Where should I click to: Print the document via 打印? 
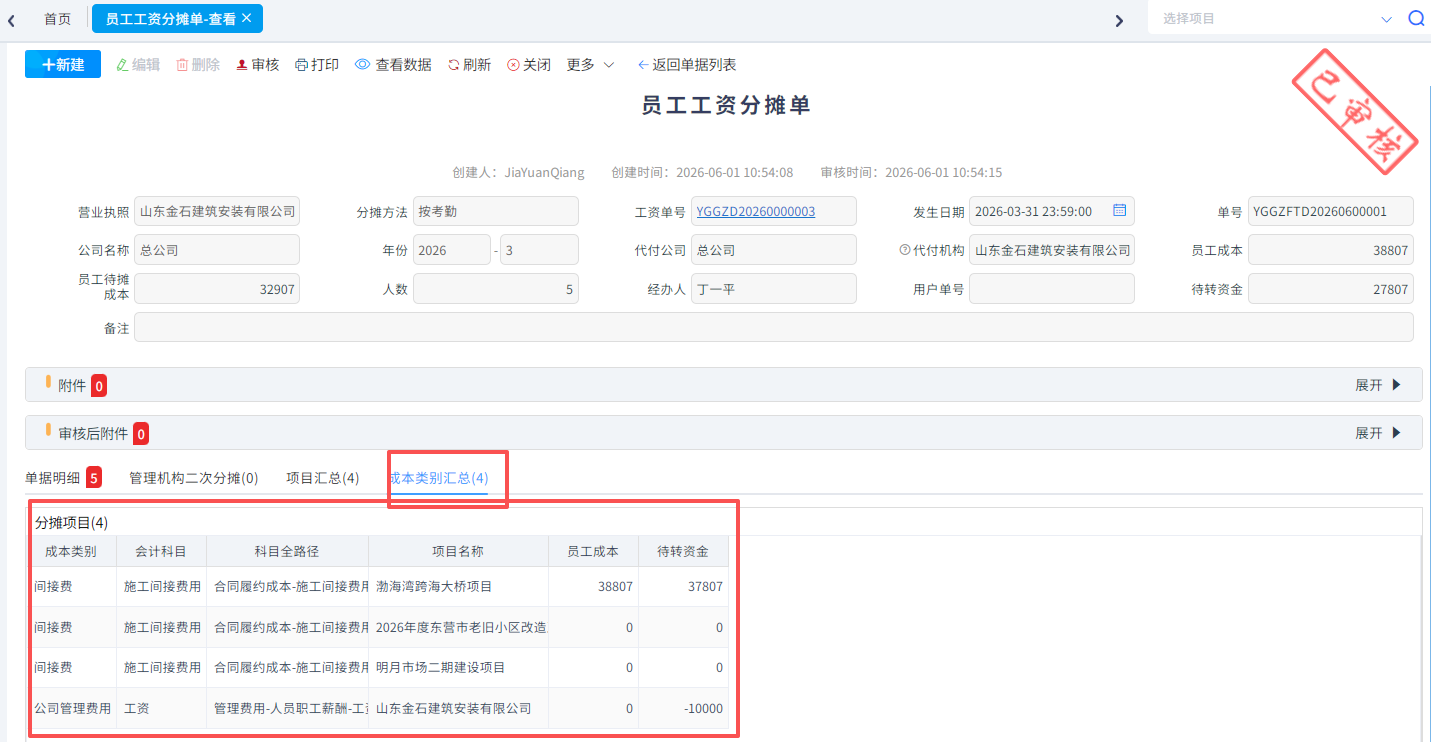(317, 64)
